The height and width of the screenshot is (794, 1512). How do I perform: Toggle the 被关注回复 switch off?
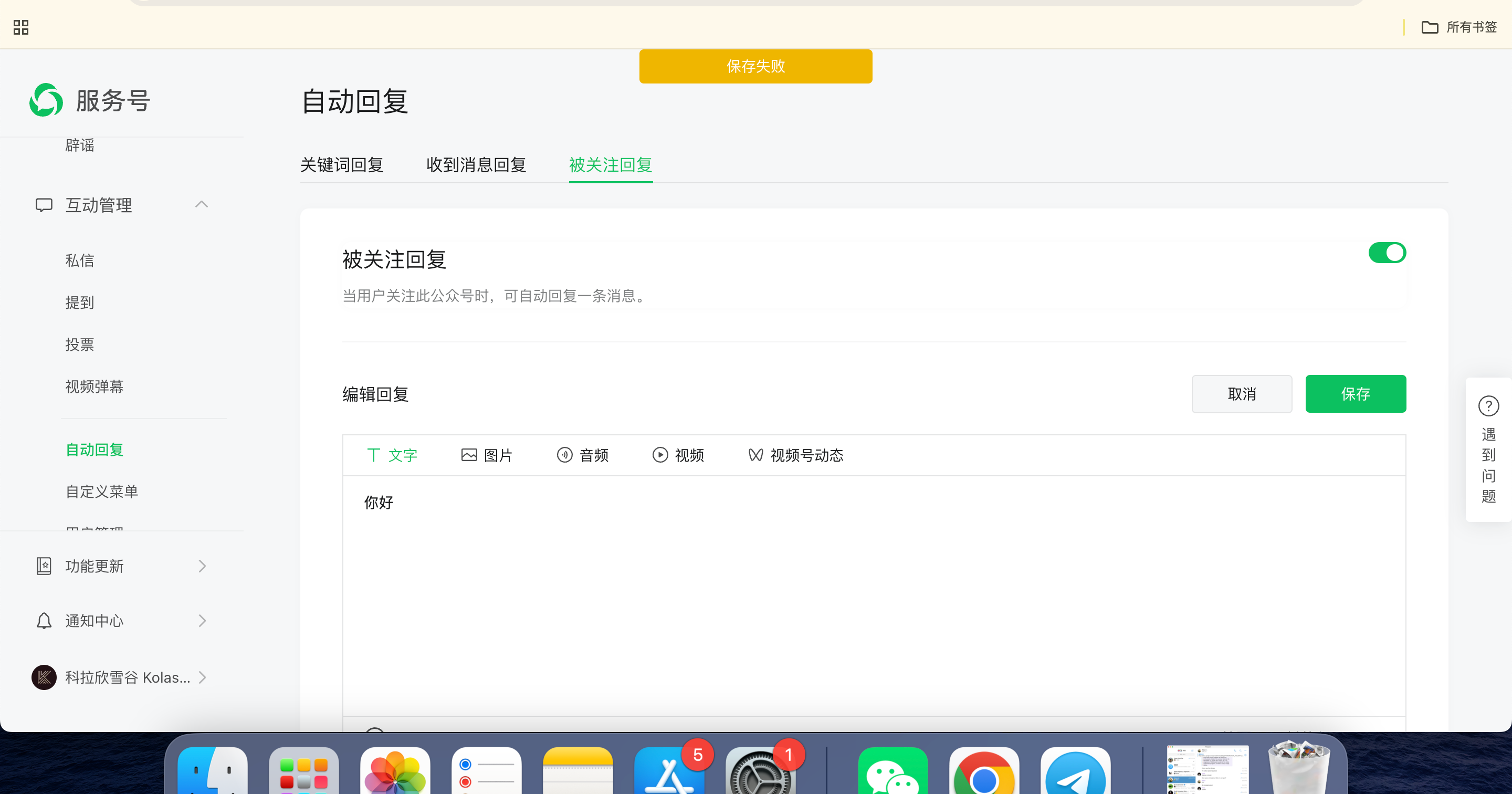1387,253
